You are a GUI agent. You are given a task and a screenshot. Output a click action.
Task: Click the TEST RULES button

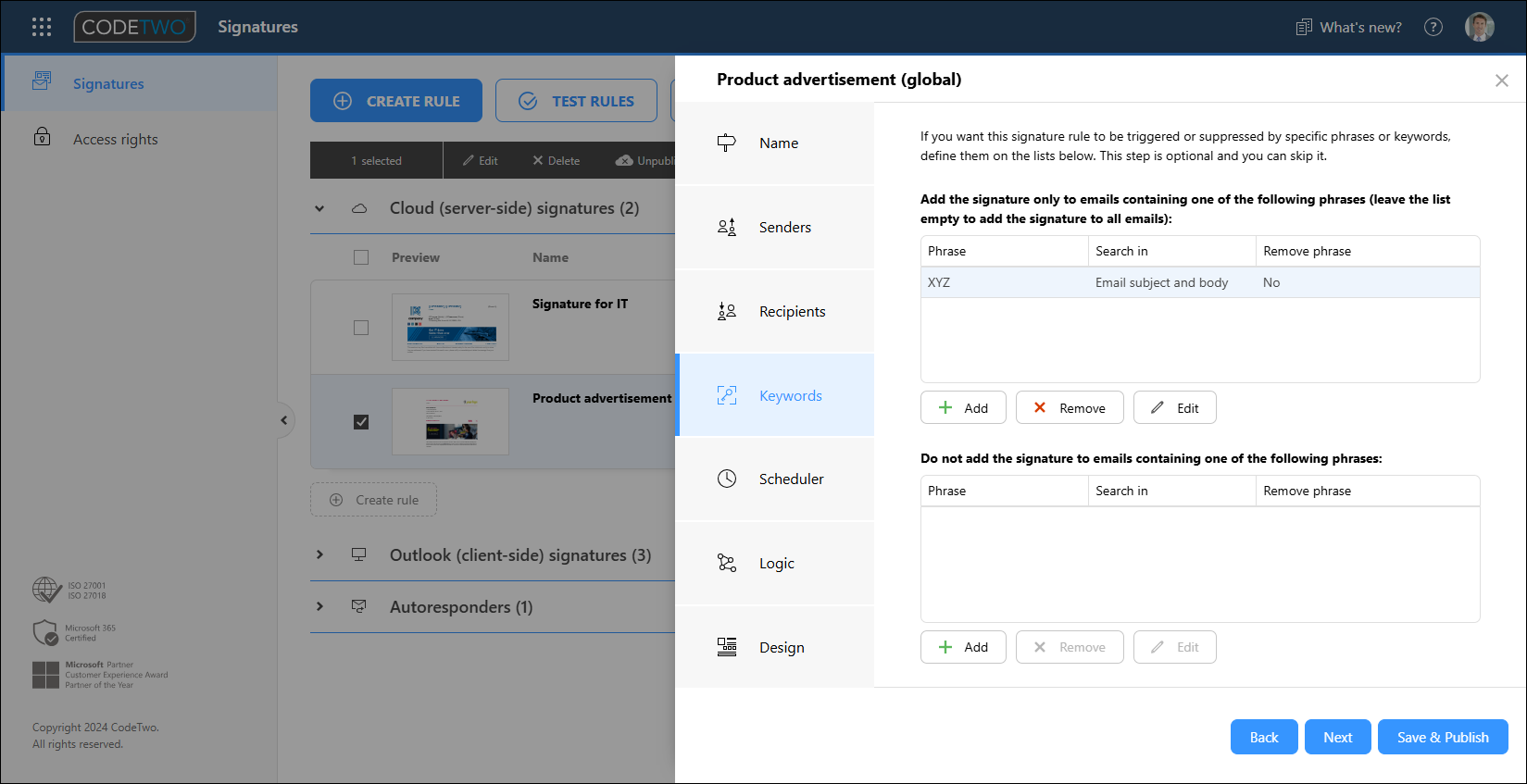576,101
